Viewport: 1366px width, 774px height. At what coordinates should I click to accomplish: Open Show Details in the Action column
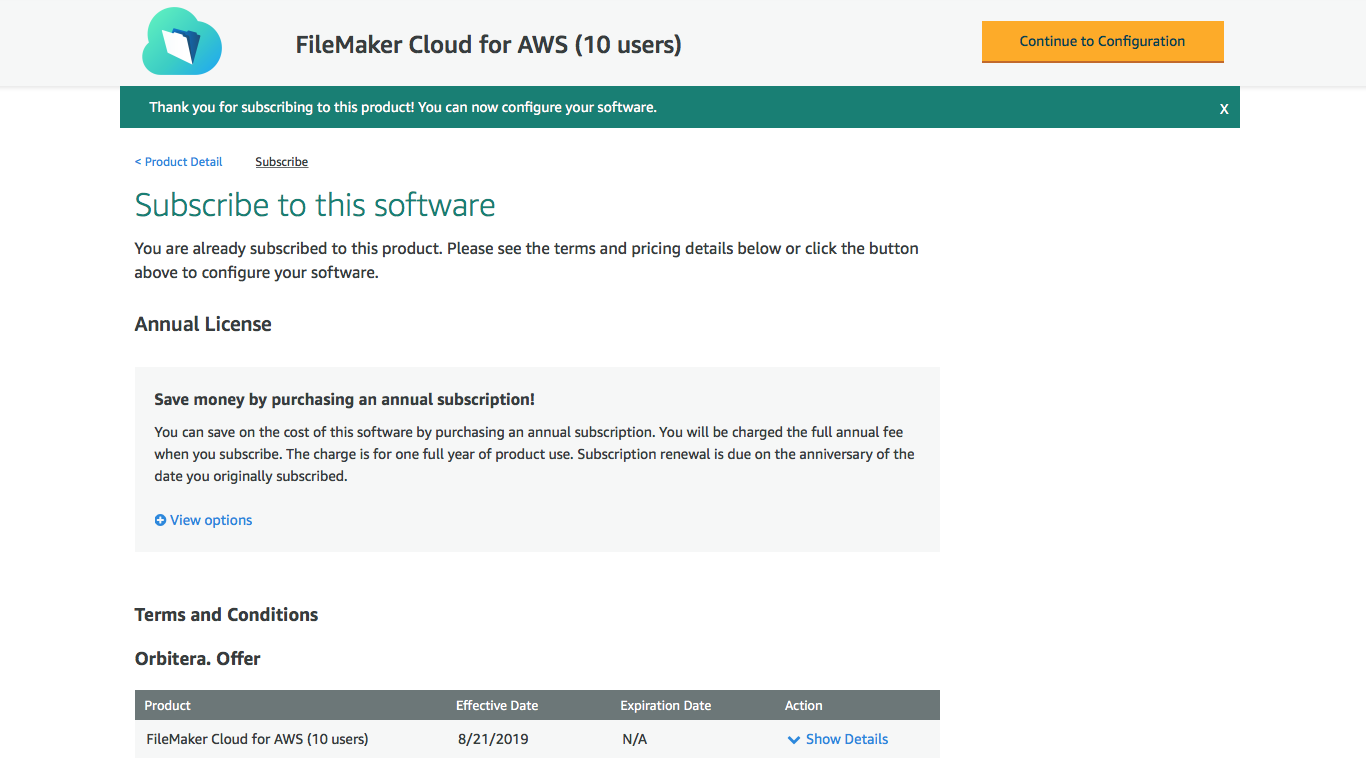click(x=845, y=739)
